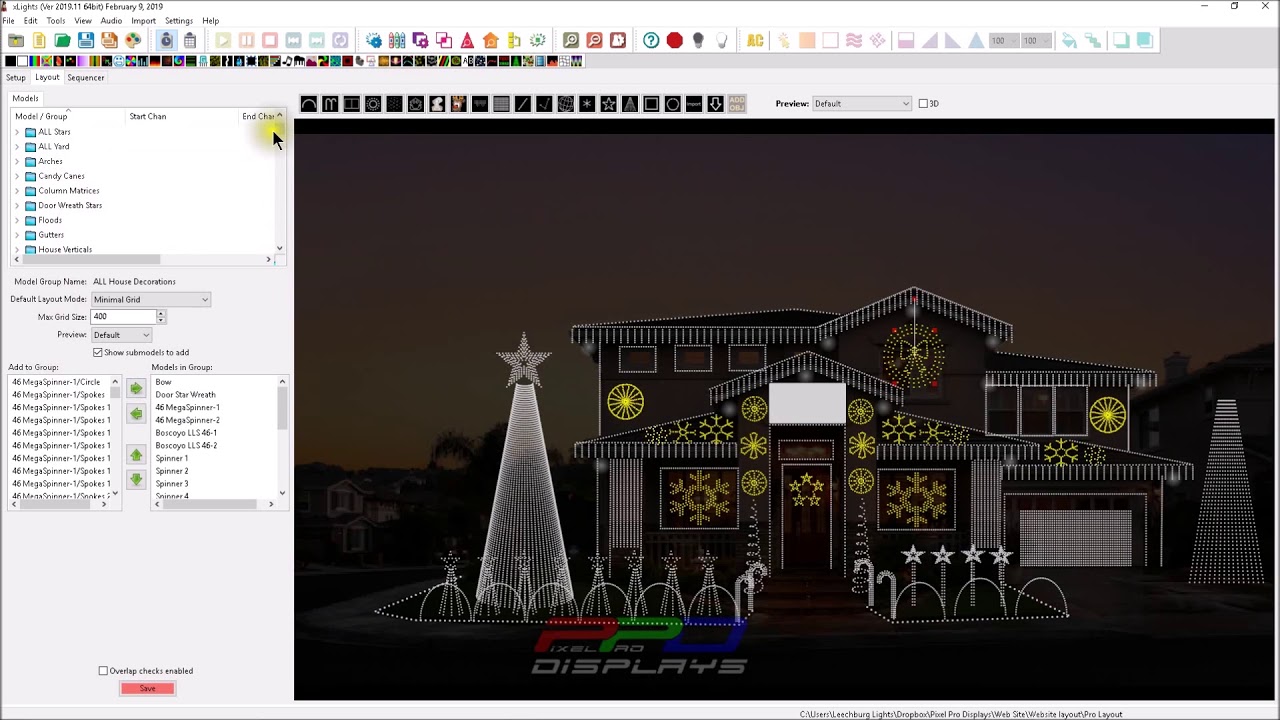
Task: Enable the 3D preview checkbox
Action: pos(924,104)
